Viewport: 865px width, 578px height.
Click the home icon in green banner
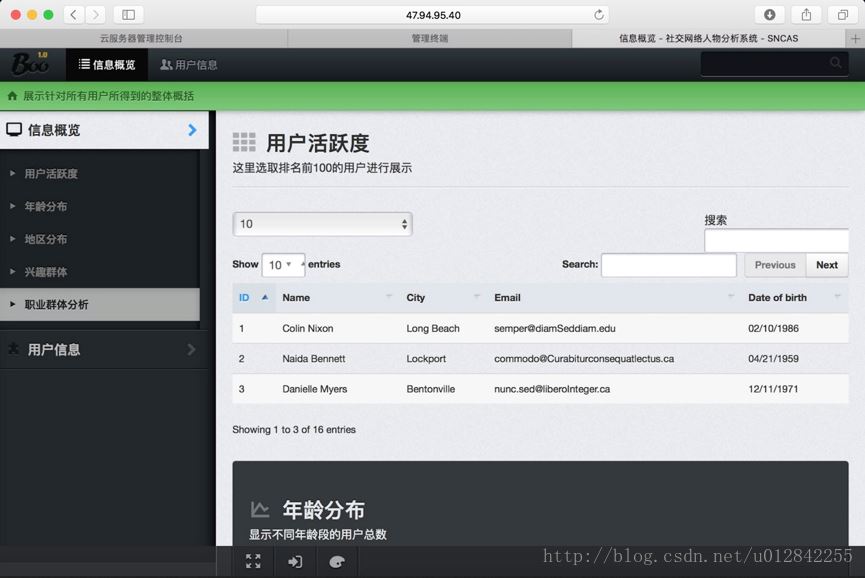[12, 96]
